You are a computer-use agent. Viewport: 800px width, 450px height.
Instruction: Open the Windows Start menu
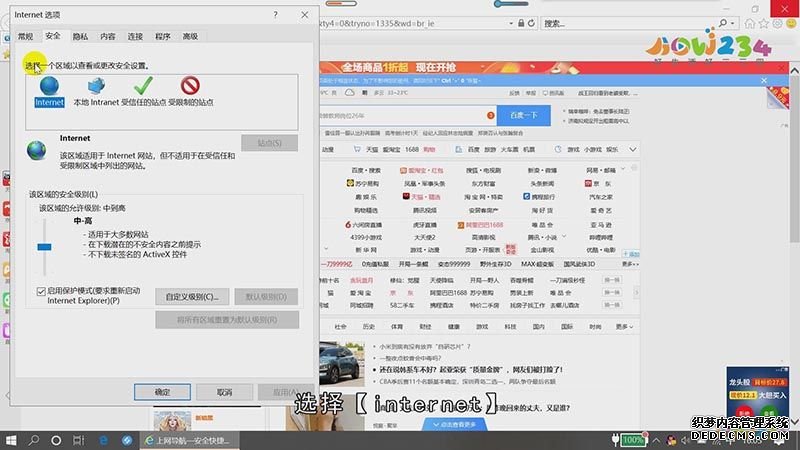11,440
